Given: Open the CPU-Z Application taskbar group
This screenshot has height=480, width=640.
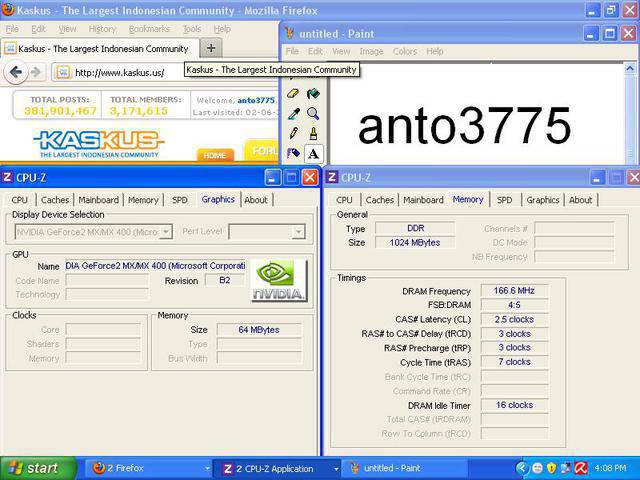Looking at the screenshot, I should point(279,468).
